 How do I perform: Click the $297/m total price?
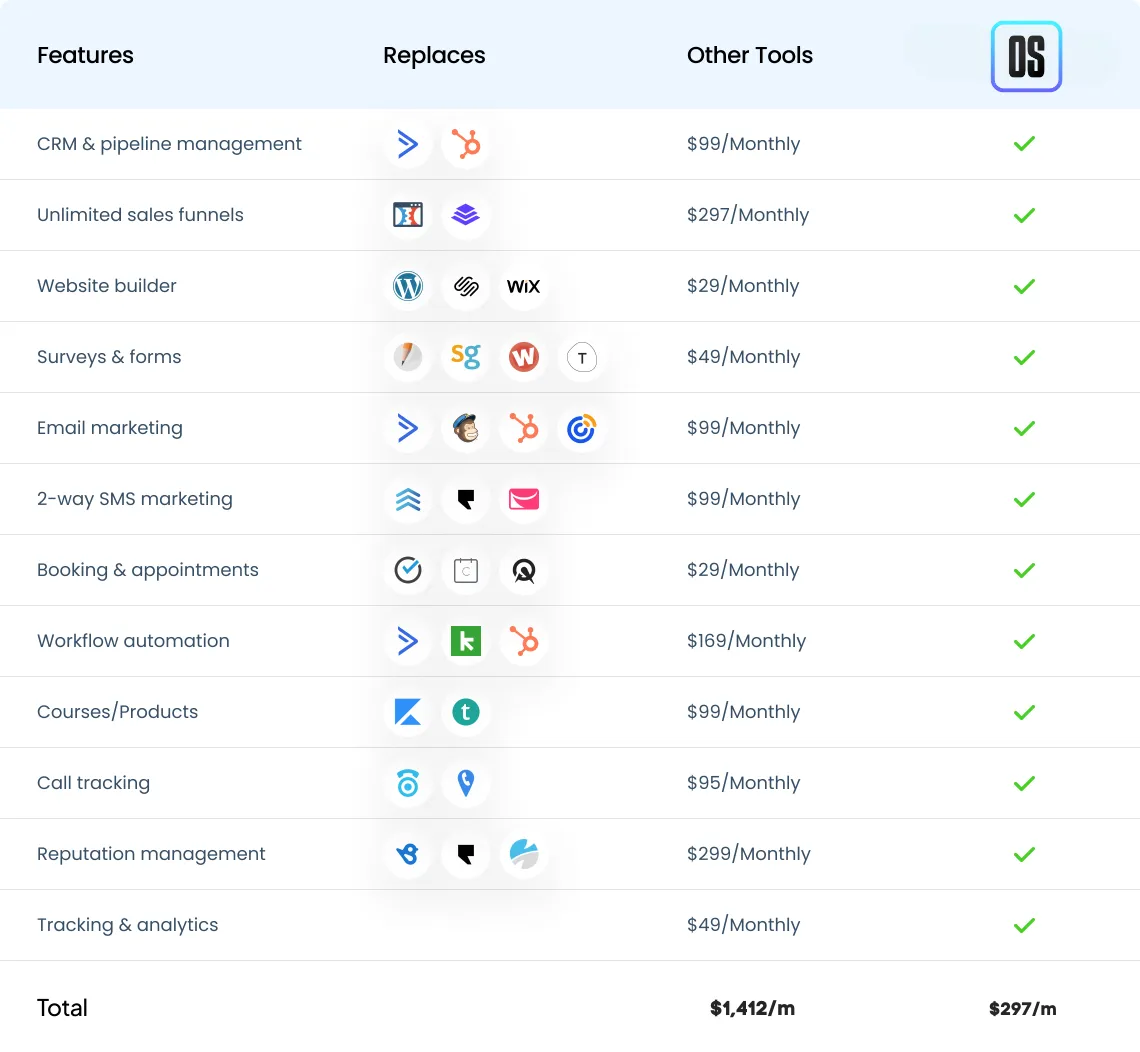pos(1022,1008)
